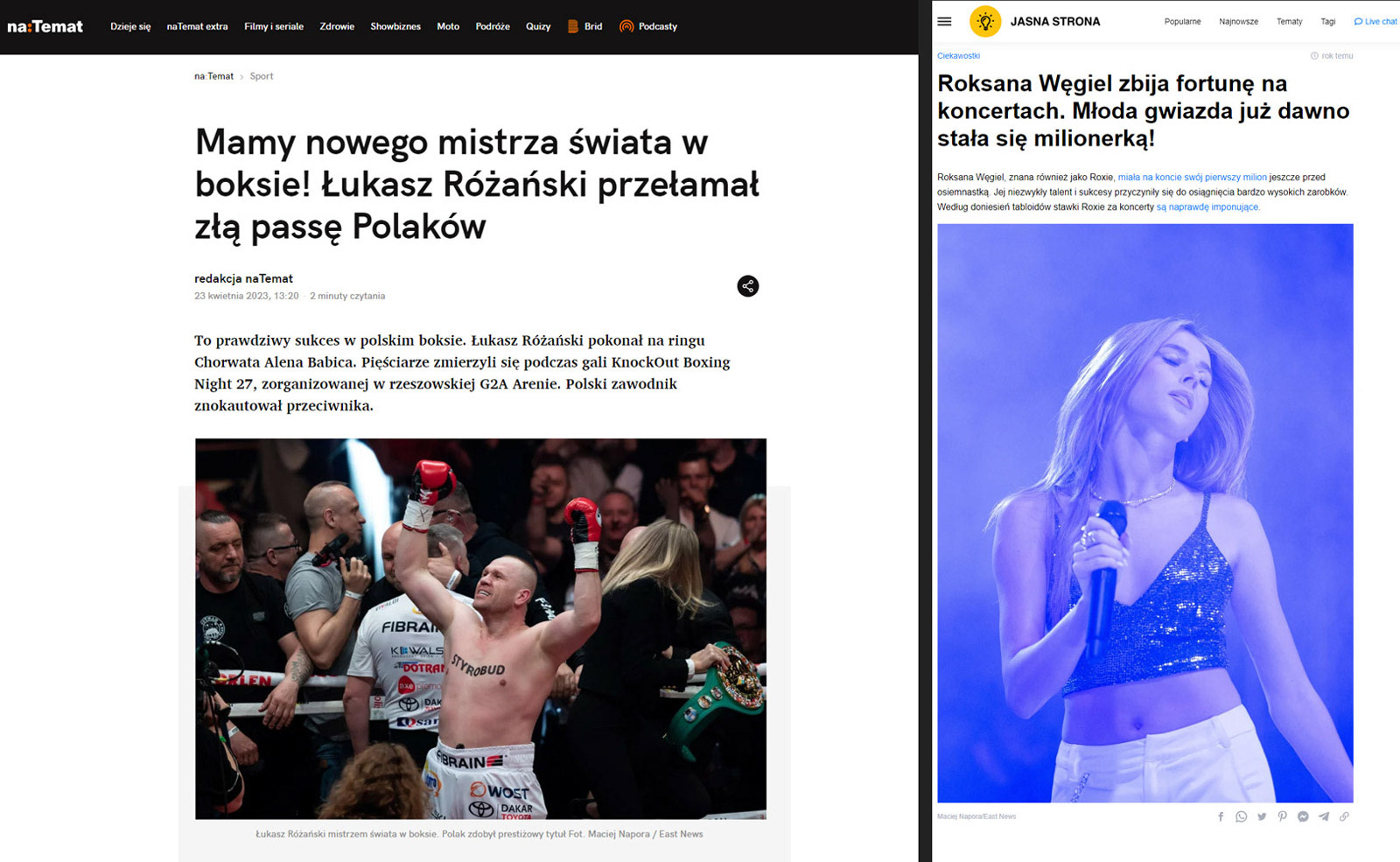Open the boxing ring photo
This screenshot has width=1400, height=862.
click(480, 628)
